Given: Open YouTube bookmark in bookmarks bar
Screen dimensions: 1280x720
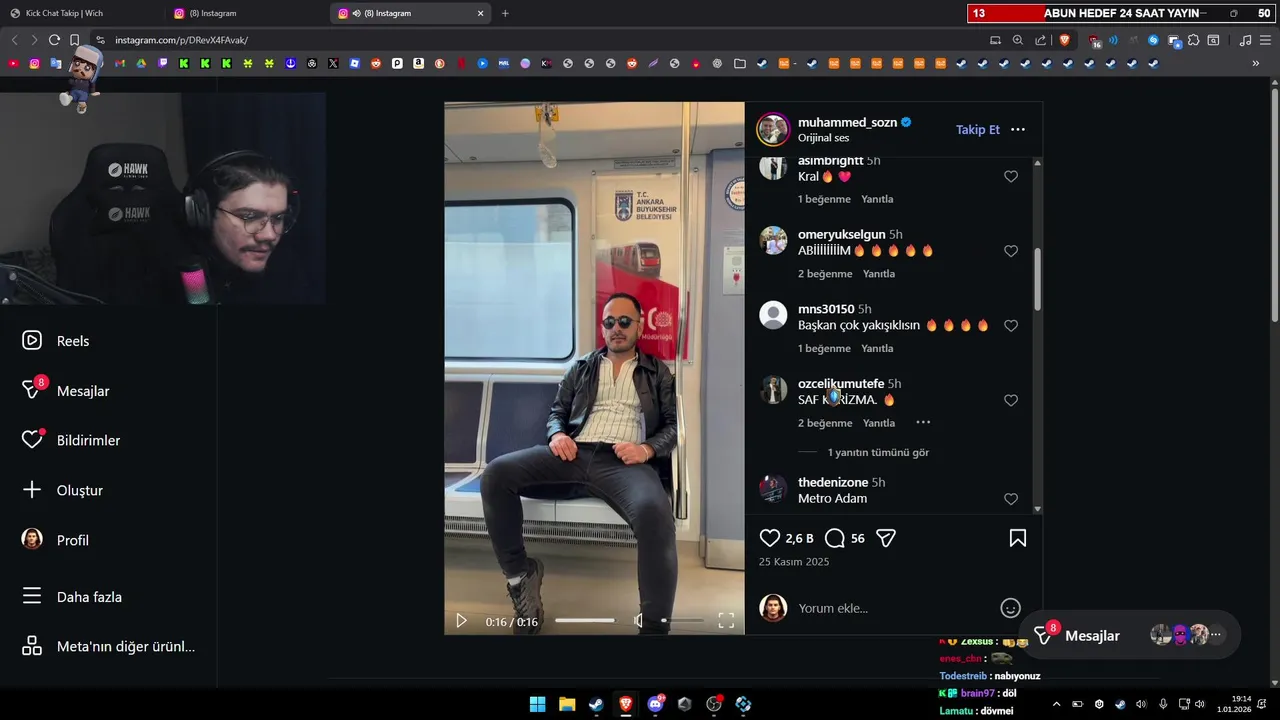Looking at the screenshot, I should [x=13, y=63].
